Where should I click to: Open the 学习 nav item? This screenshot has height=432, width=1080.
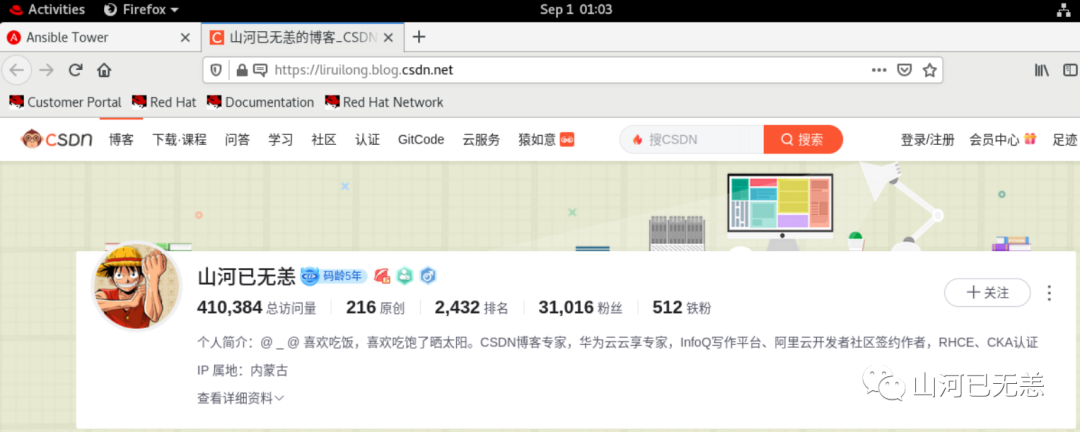pos(280,140)
